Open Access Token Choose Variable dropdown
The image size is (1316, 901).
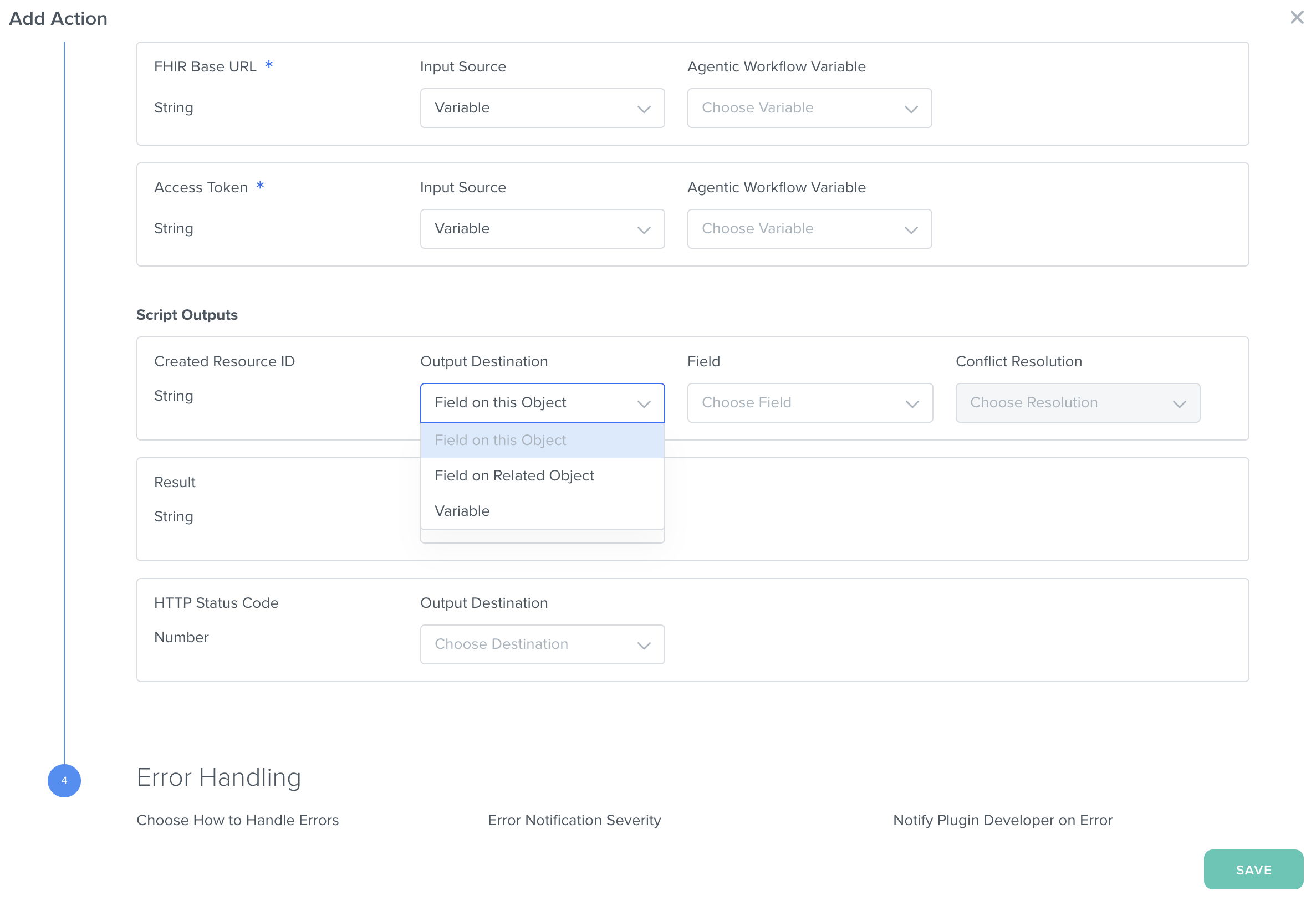pyautogui.click(x=809, y=229)
